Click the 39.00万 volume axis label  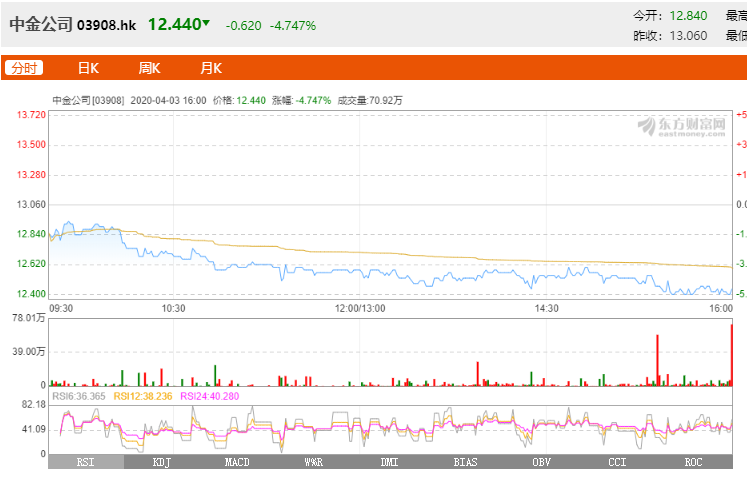[x=29, y=352]
